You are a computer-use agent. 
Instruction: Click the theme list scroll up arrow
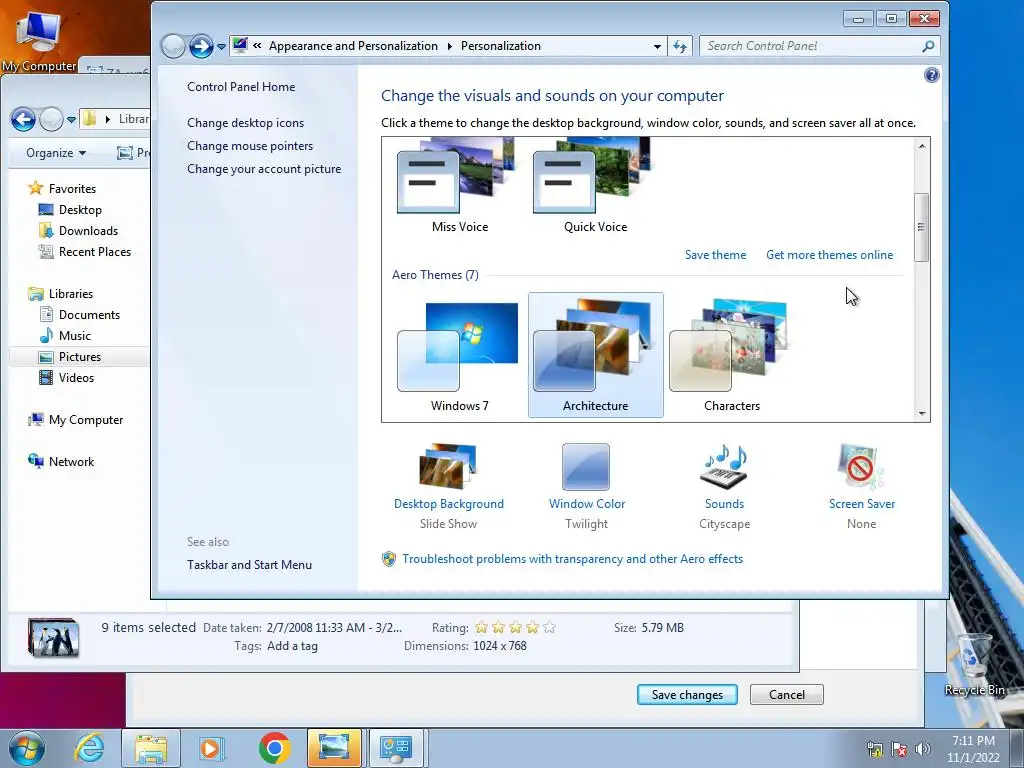[x=921, y=146]
